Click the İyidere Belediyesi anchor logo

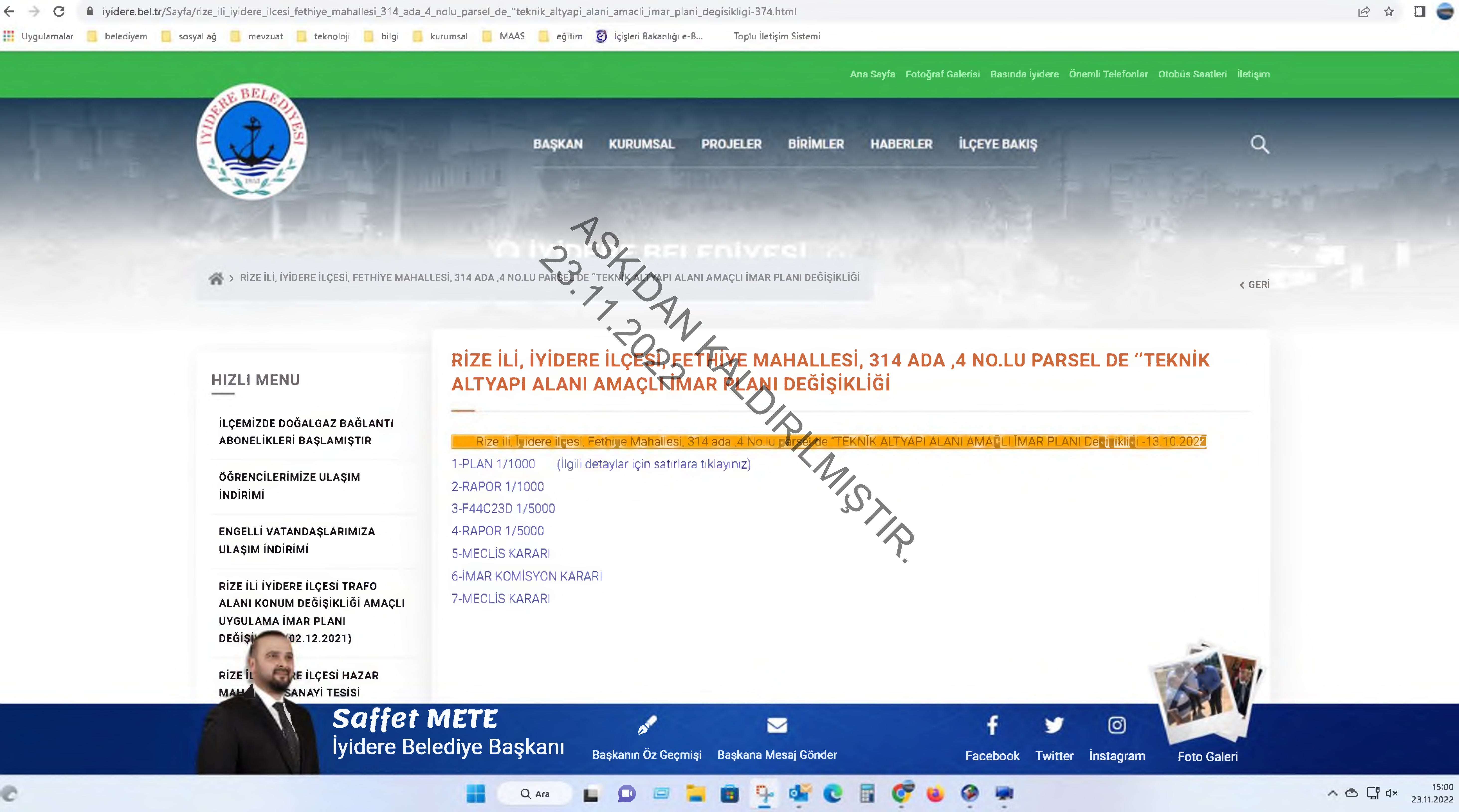[x=252, y=142]
